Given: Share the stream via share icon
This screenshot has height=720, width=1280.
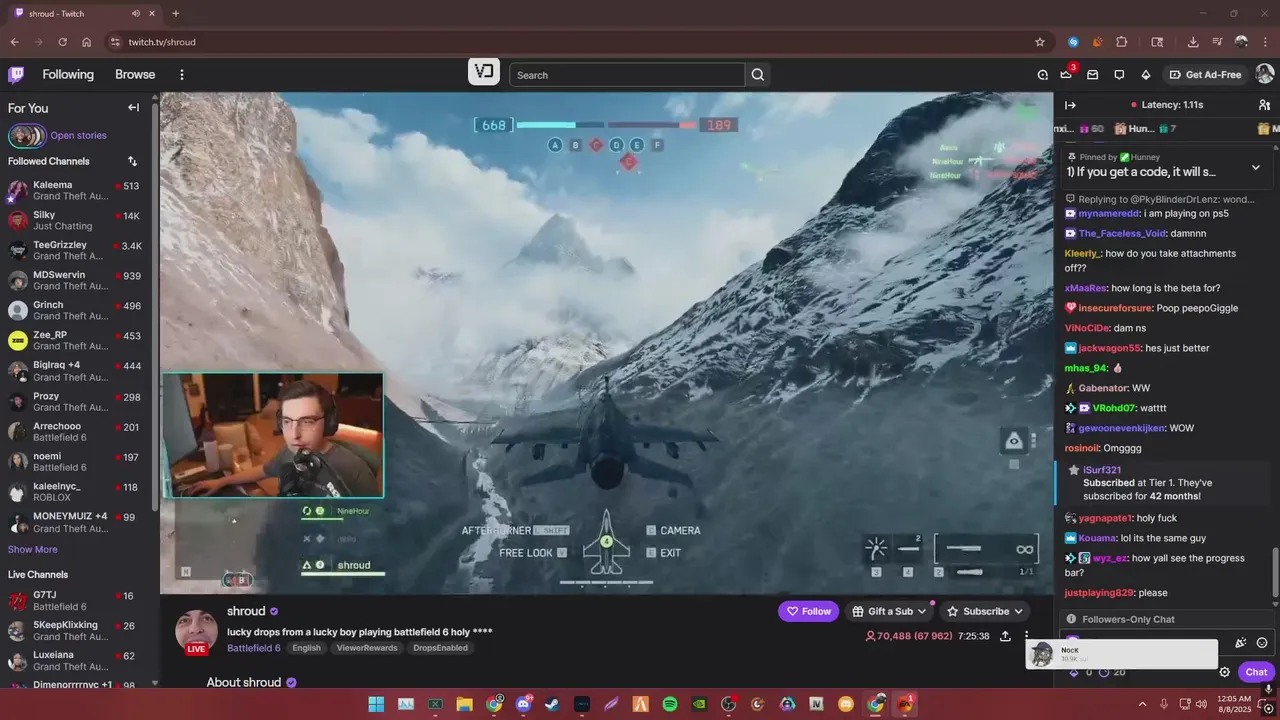Looking at the screenshot, I should [1005, 636].
